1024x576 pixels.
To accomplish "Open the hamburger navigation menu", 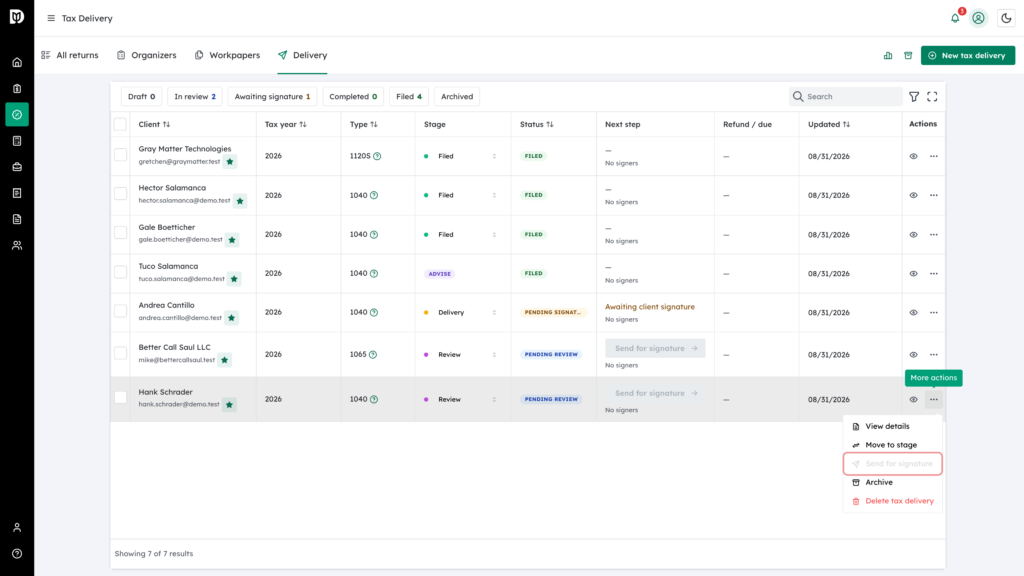I will pyautogui.click(x=51, y=18).
